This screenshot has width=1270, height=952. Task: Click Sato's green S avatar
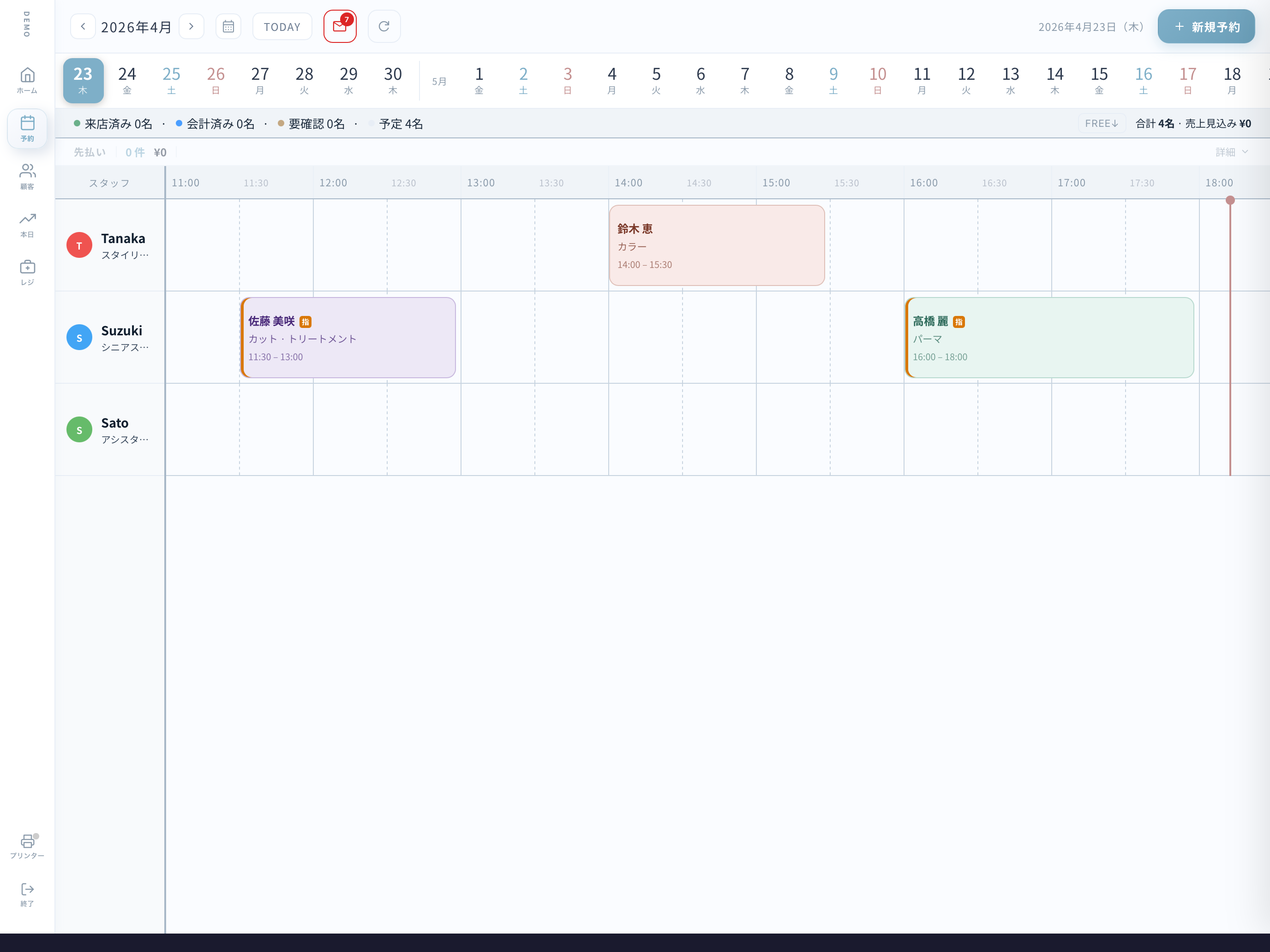79,430
